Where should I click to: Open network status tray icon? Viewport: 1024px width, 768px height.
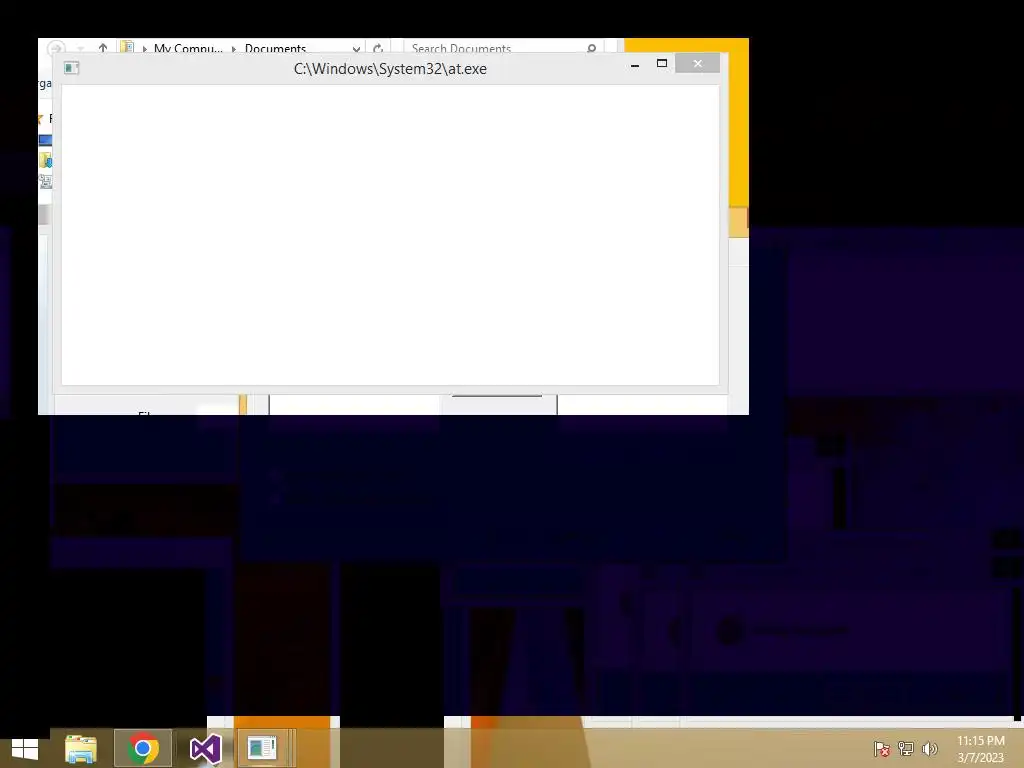[905, 748]
